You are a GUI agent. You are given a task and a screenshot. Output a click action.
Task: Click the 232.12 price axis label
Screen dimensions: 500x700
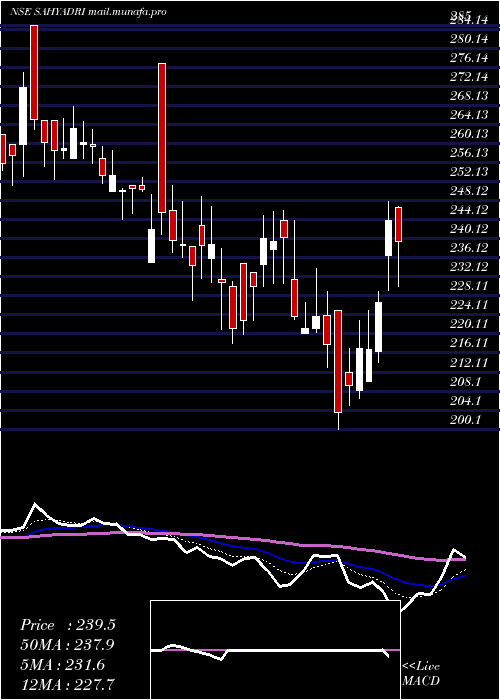click(469, 267)
